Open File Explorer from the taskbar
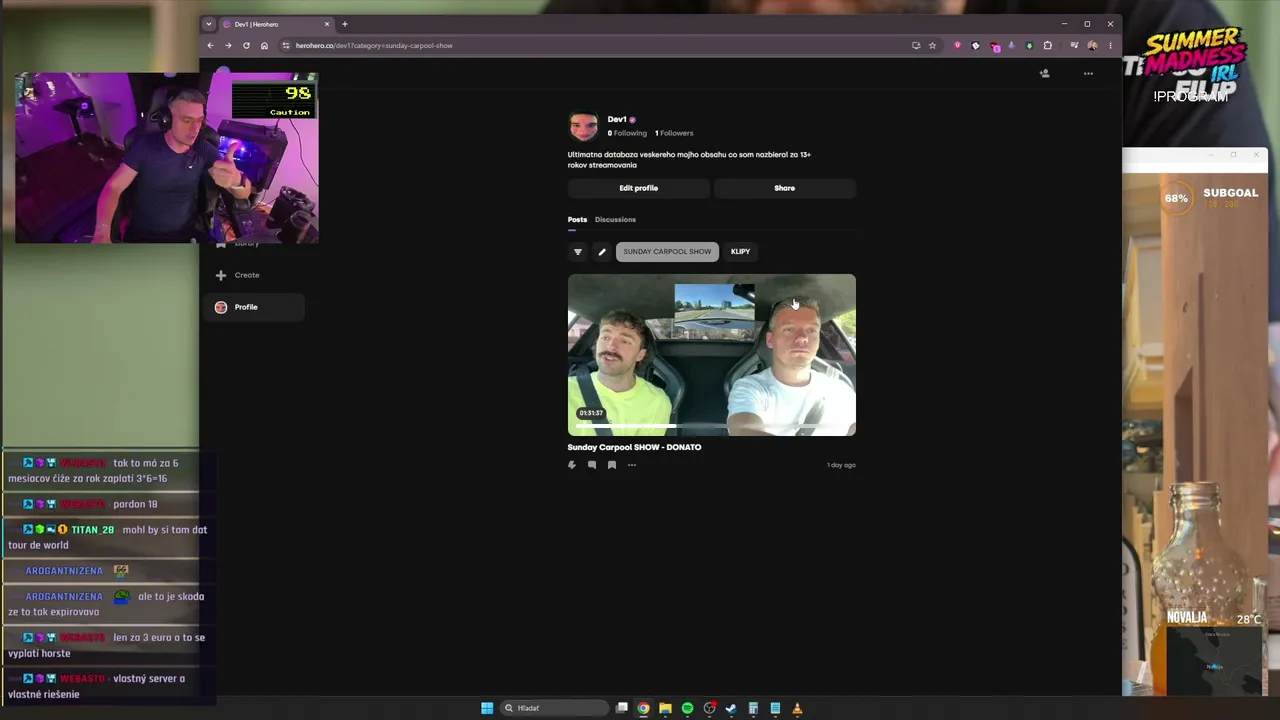 (x=665, y=708)
